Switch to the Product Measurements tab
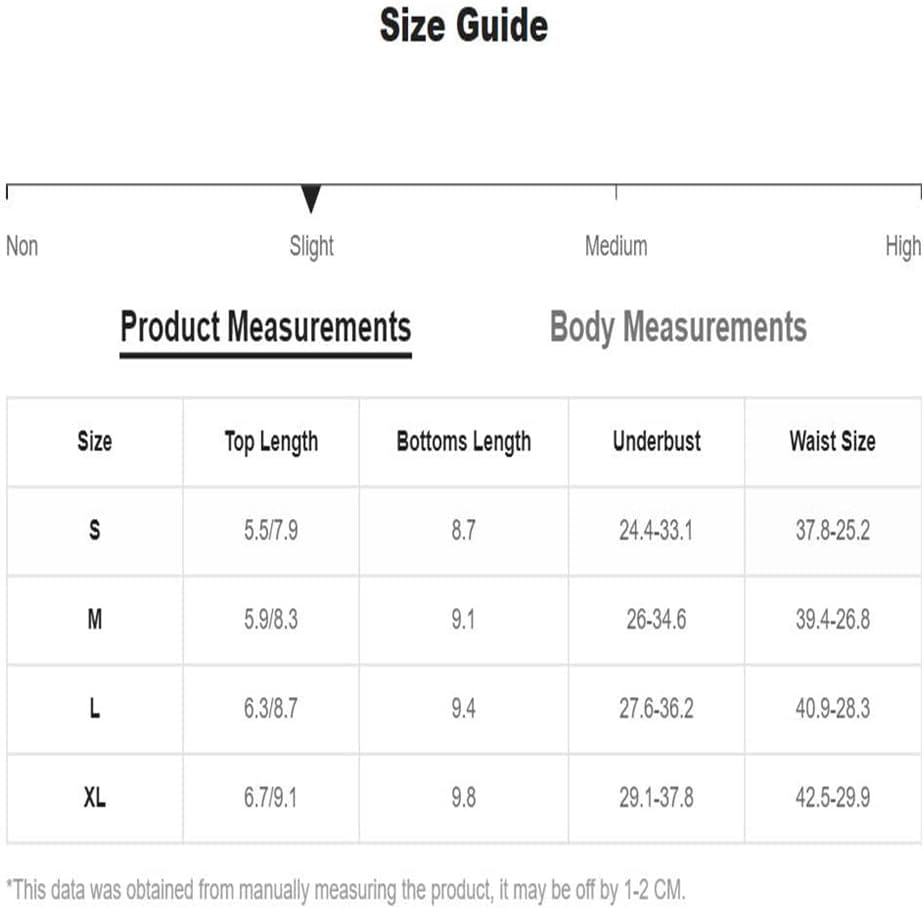The width and height of the screenshot is (924, 908). (265, 328)
